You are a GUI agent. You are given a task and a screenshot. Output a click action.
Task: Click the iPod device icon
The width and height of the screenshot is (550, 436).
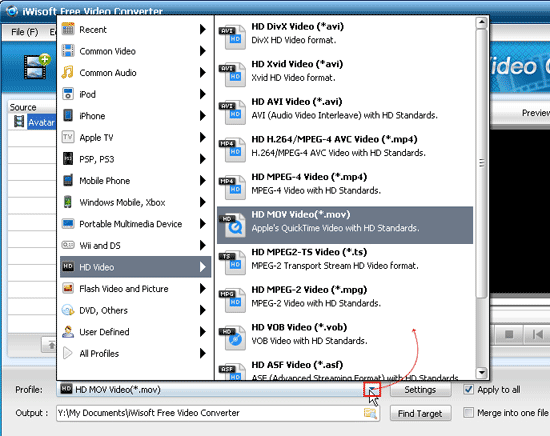68,94
